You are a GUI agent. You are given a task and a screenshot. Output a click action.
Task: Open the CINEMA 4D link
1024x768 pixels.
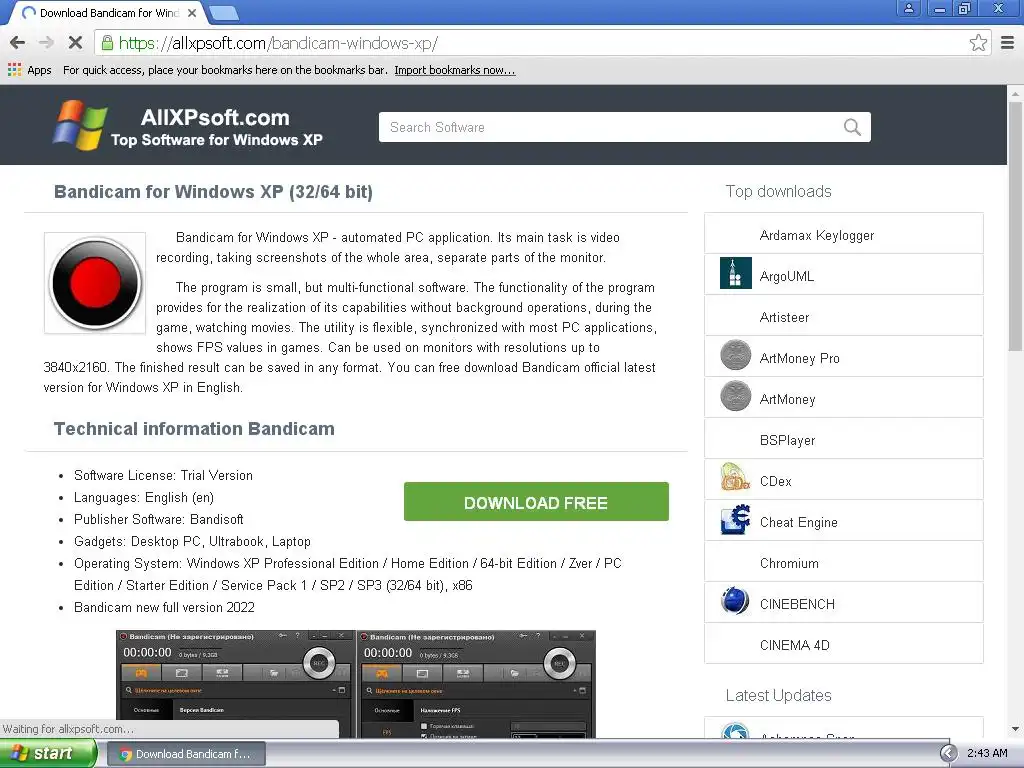pos(794,645)
